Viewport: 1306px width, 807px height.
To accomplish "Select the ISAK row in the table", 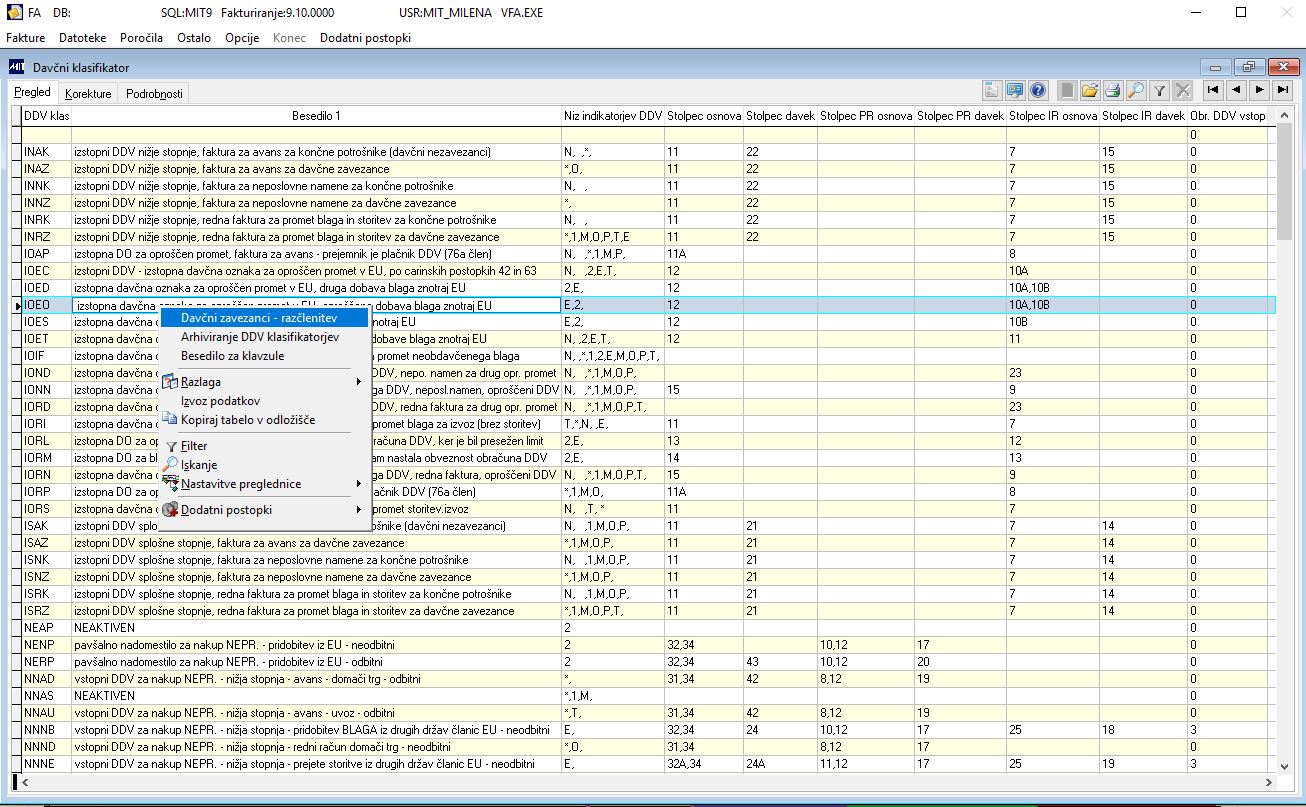I will click(x=37, y=526).
